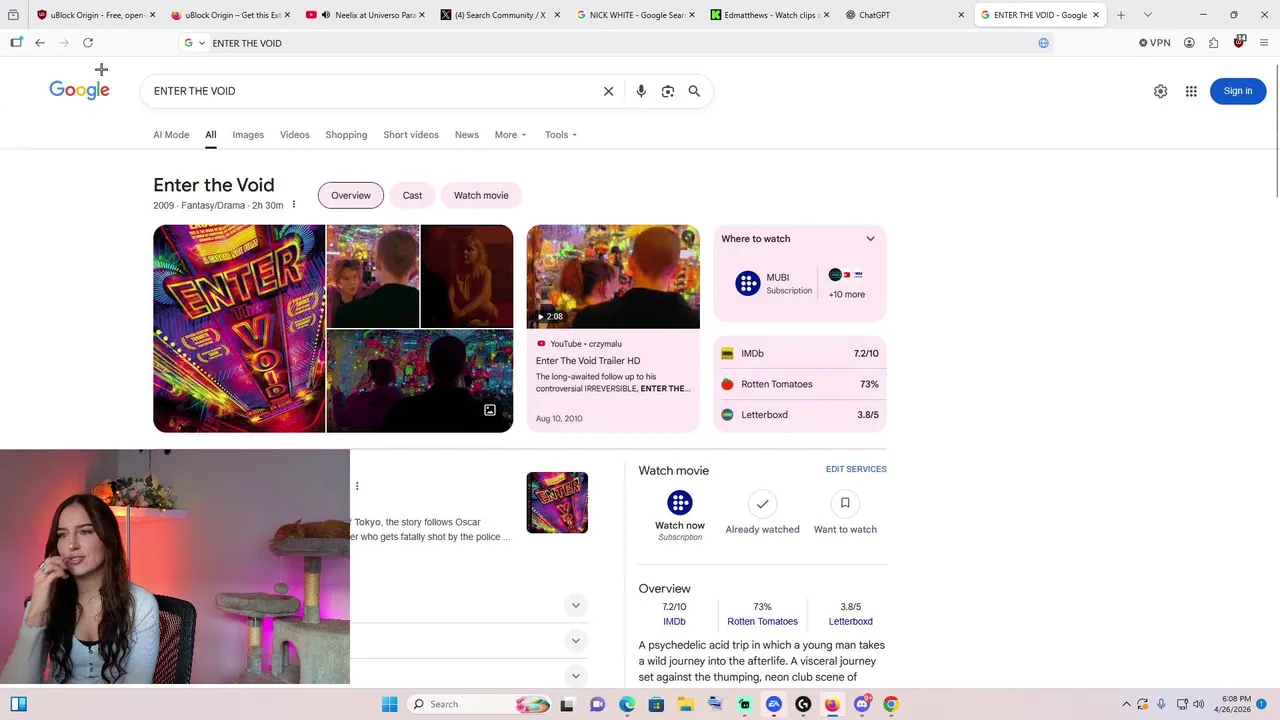Open IMDb 7.2/10 rating row
This screenshot has height=720, width=1280.
pos(800,353)
